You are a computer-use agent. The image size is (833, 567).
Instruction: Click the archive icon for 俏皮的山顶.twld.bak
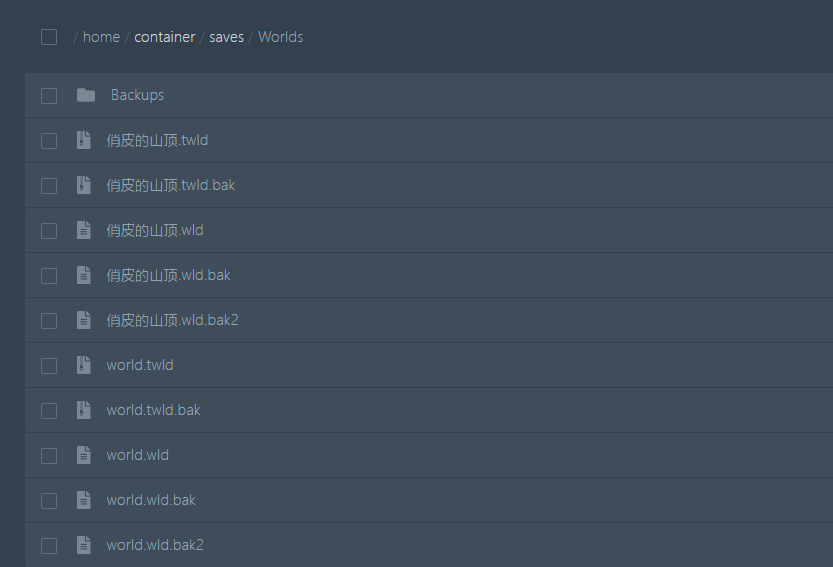click(84, 185)
